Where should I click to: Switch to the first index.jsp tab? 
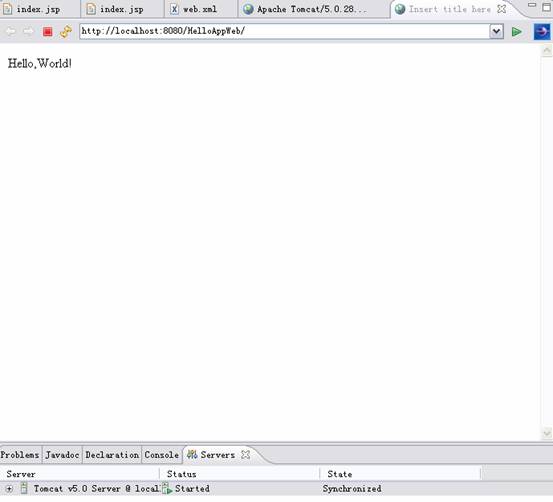click(38, 9)
